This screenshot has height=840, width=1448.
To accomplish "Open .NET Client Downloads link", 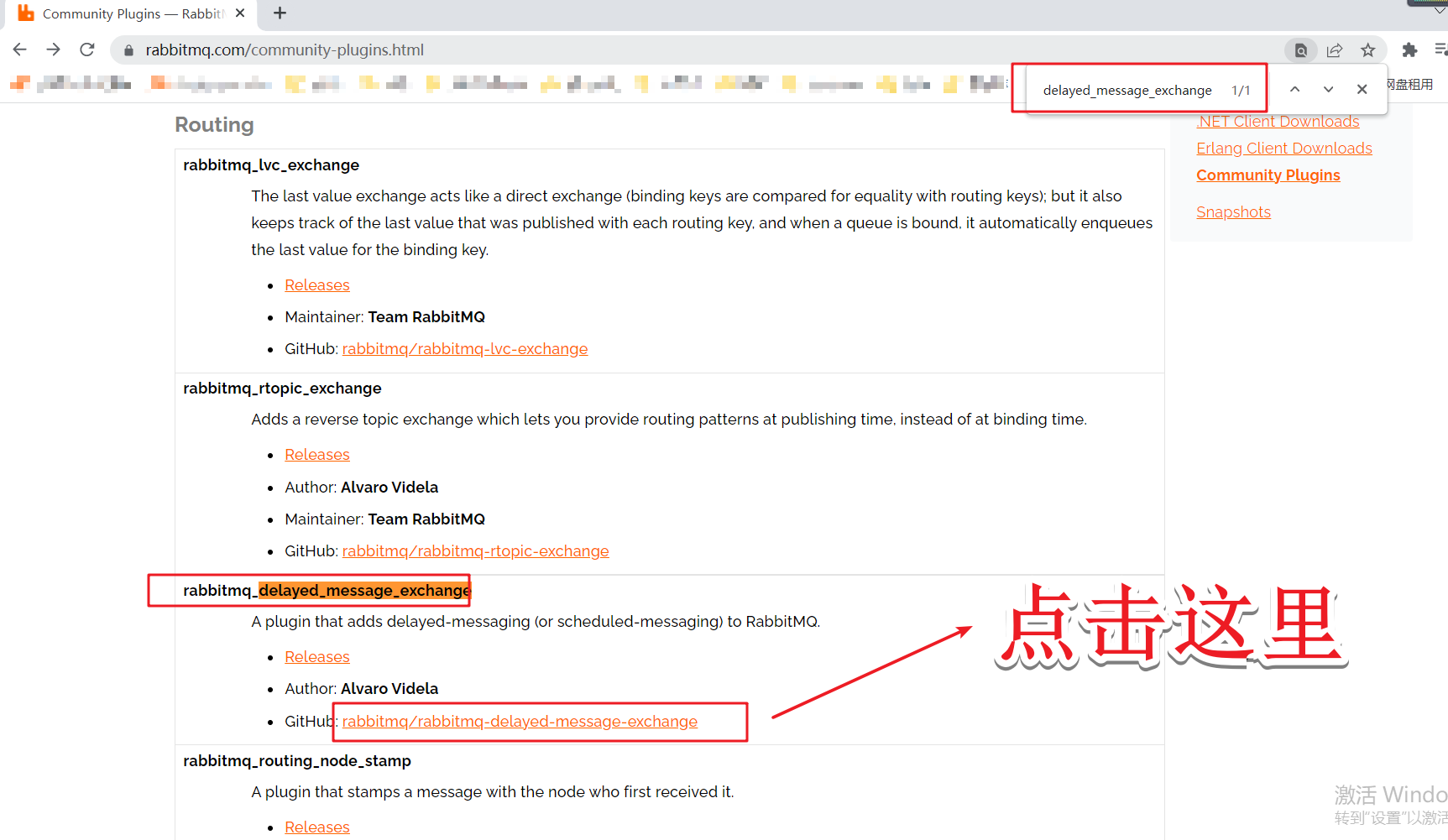I will click(x=1278, y=122).
